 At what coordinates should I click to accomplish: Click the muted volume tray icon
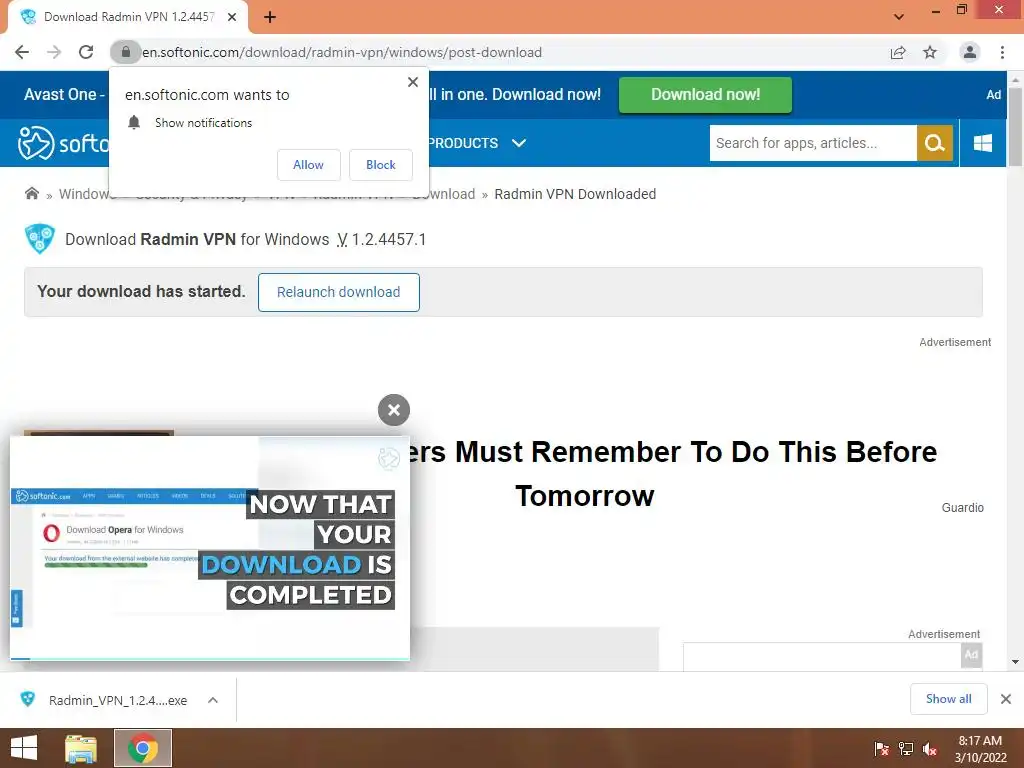(x=930, y=749)
